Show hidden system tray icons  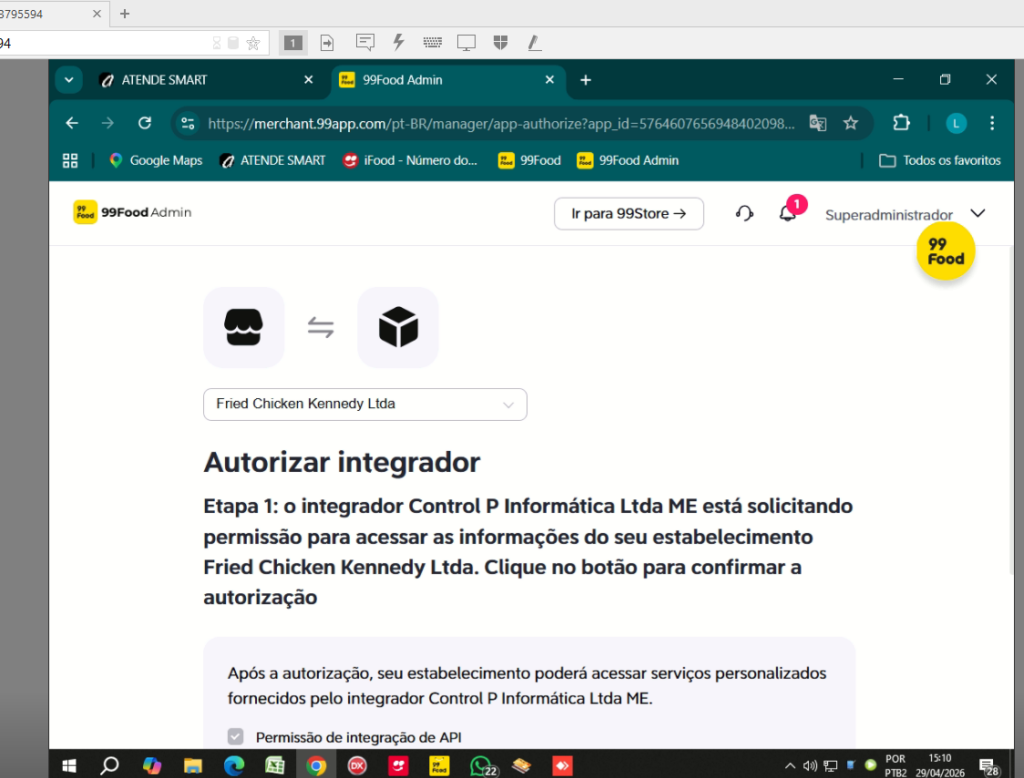(x=790, y=766)
